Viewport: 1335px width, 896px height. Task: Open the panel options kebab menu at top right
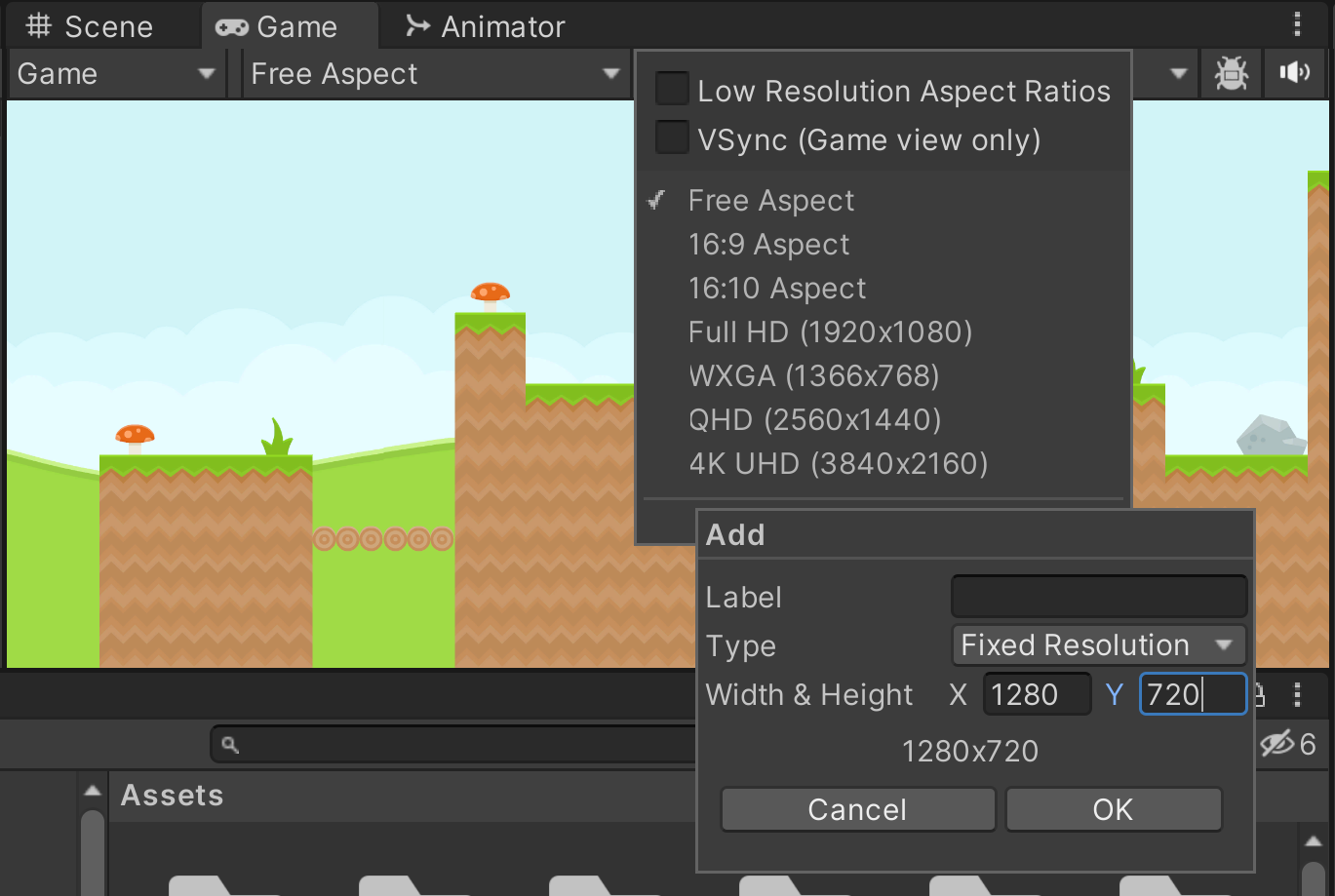(x=1297, y=24)
